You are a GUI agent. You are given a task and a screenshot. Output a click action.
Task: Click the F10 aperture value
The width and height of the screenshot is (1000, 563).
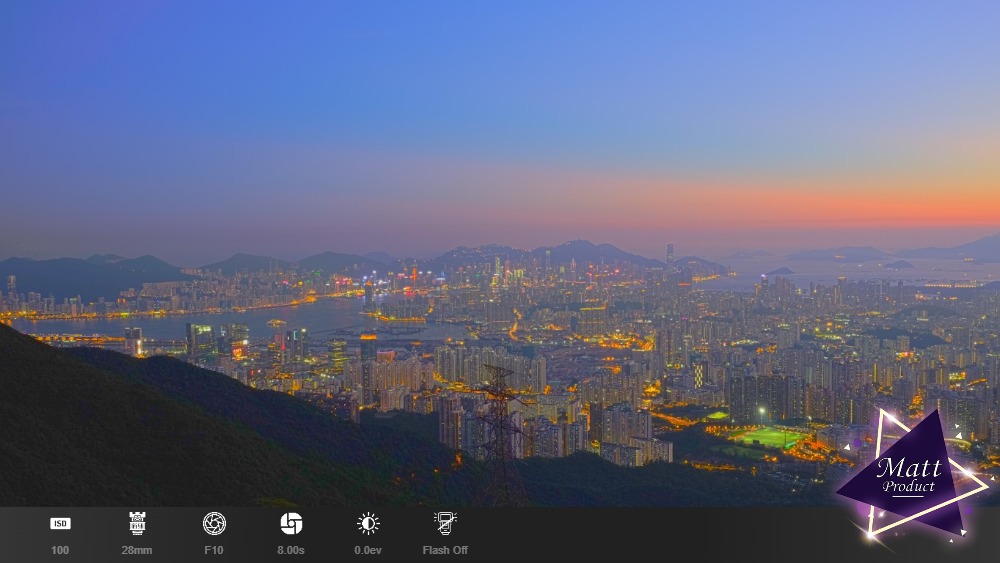pos(214,550)
